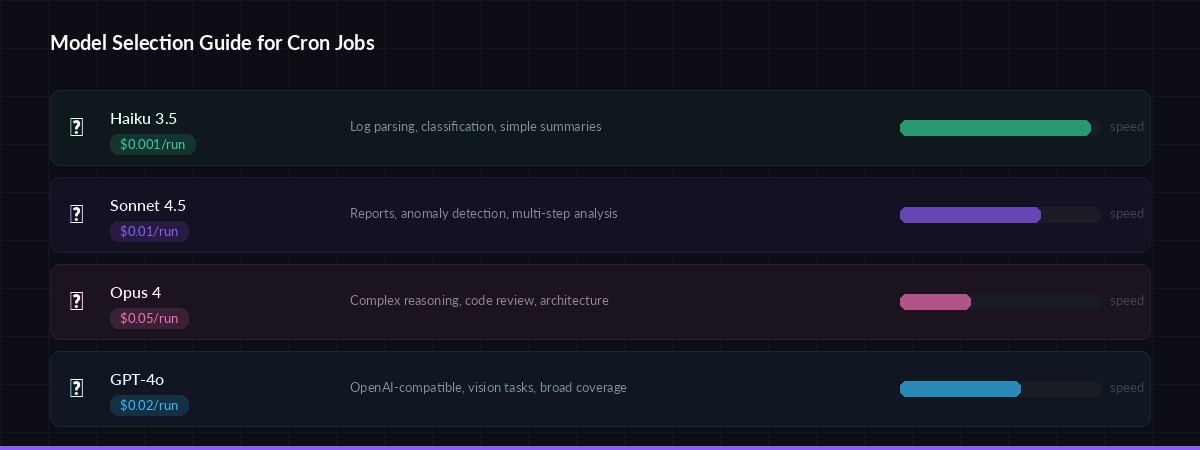Click the Sonnet 4.5 model name

(148, 205)
